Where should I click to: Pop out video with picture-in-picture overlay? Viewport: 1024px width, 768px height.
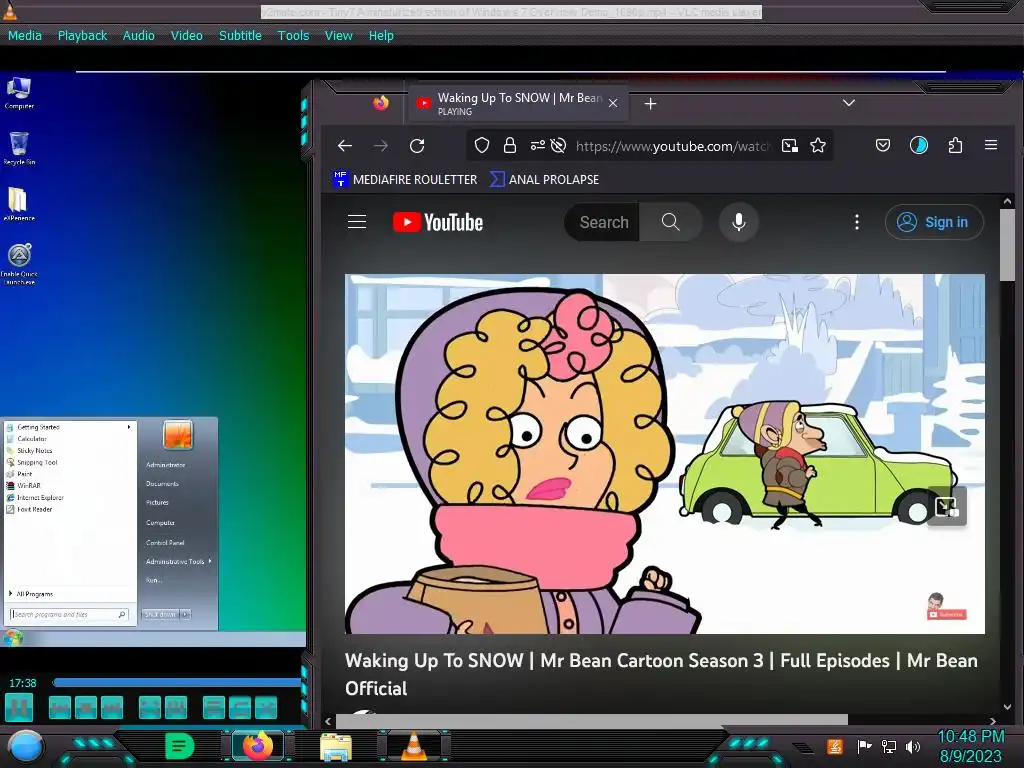coord(946,506)
